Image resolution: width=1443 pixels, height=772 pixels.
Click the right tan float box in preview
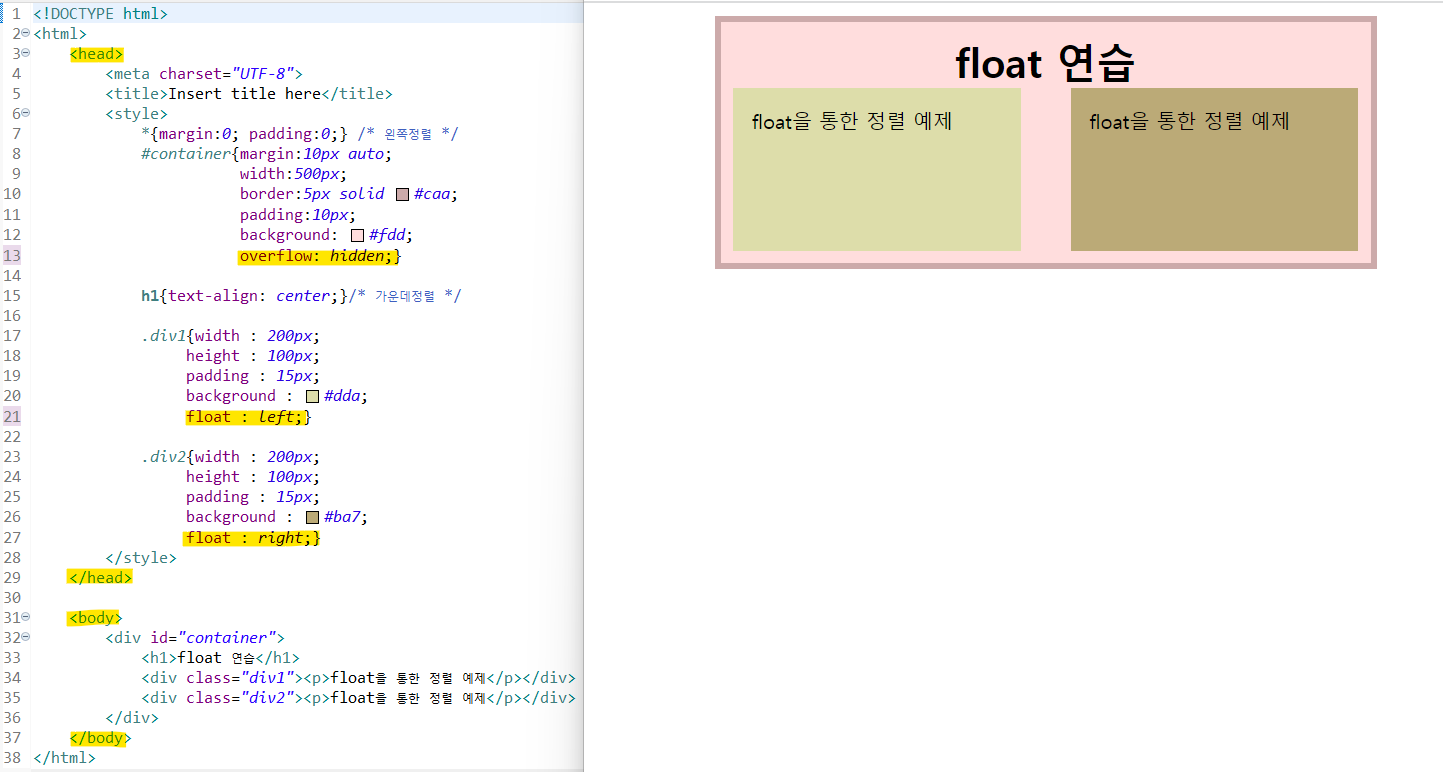click(1214, 169)
